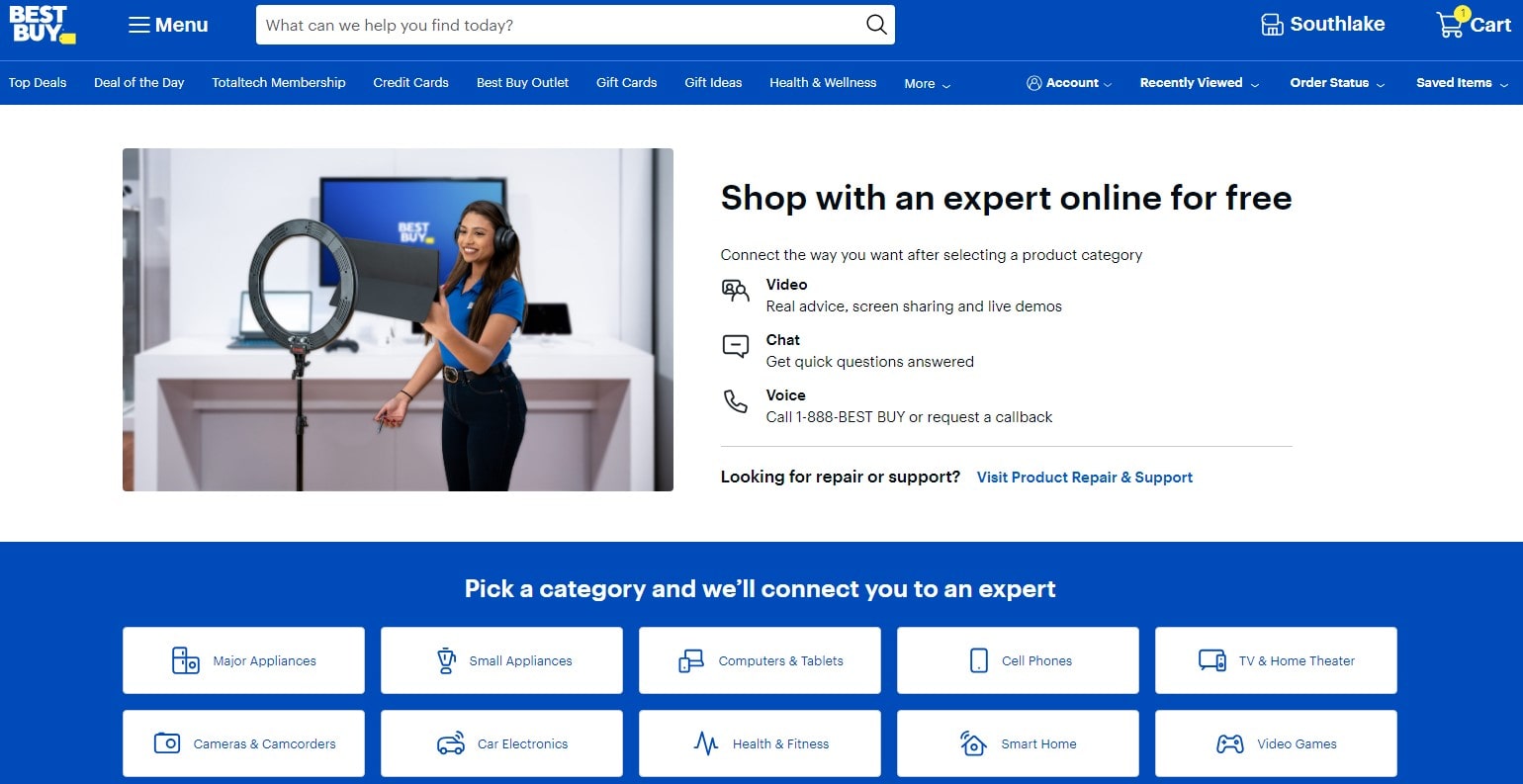Viewport: 1523px width, 784px height.
Task: Choose Computers & Tablets category
Action: [760, 660]
